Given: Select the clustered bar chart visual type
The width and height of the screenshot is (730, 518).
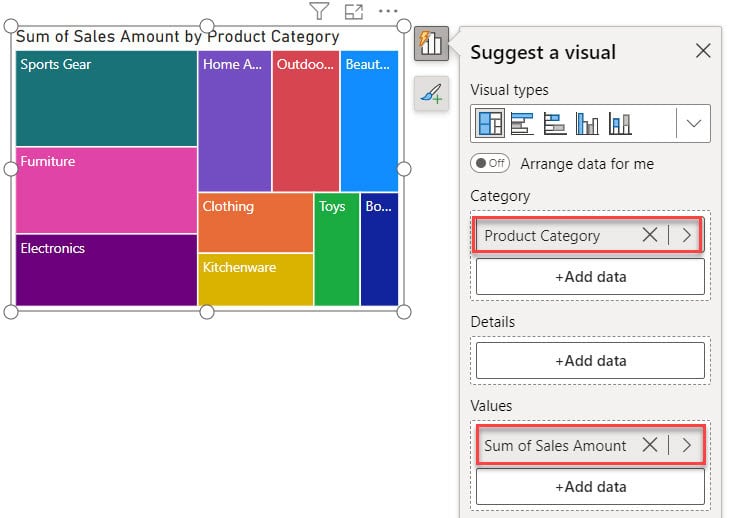Looking at the screenshot, I should click(x=522, y=124).
